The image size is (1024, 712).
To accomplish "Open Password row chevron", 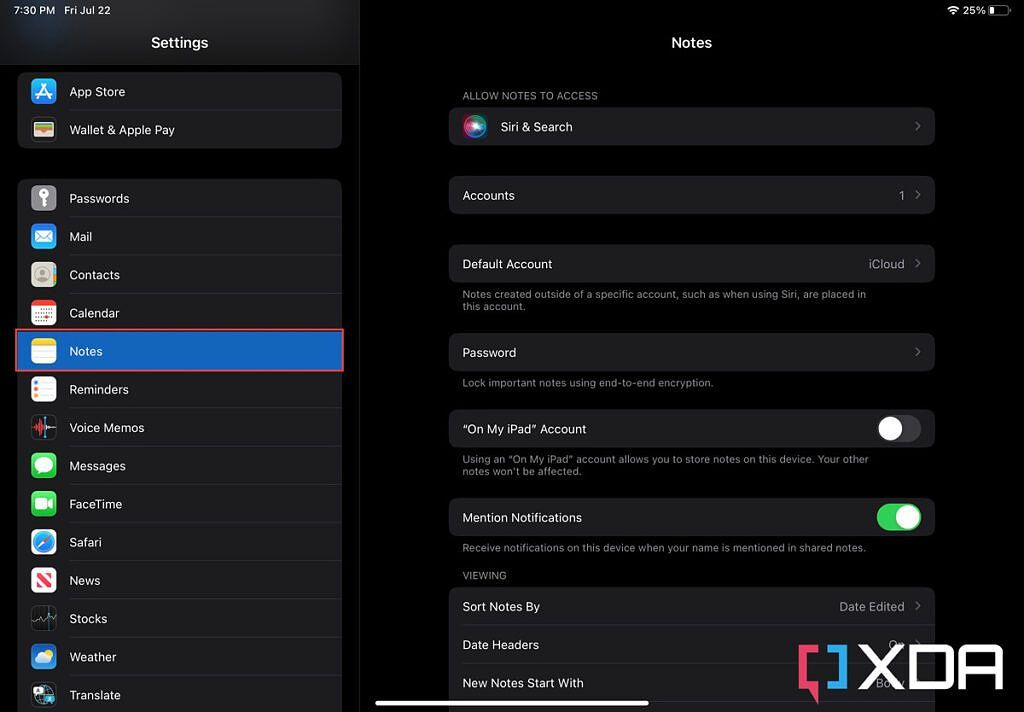I will [918, 352].
